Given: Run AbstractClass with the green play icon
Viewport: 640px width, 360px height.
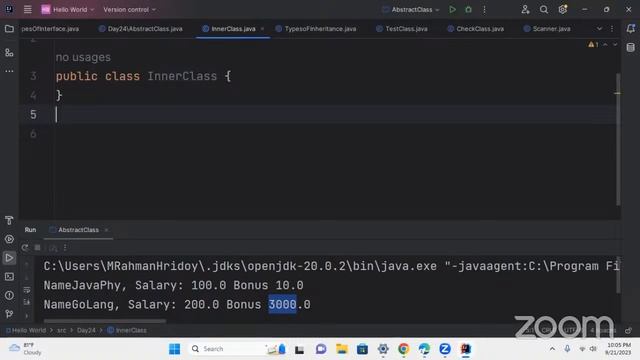Looking at the screenshot, I should (452, 9).
